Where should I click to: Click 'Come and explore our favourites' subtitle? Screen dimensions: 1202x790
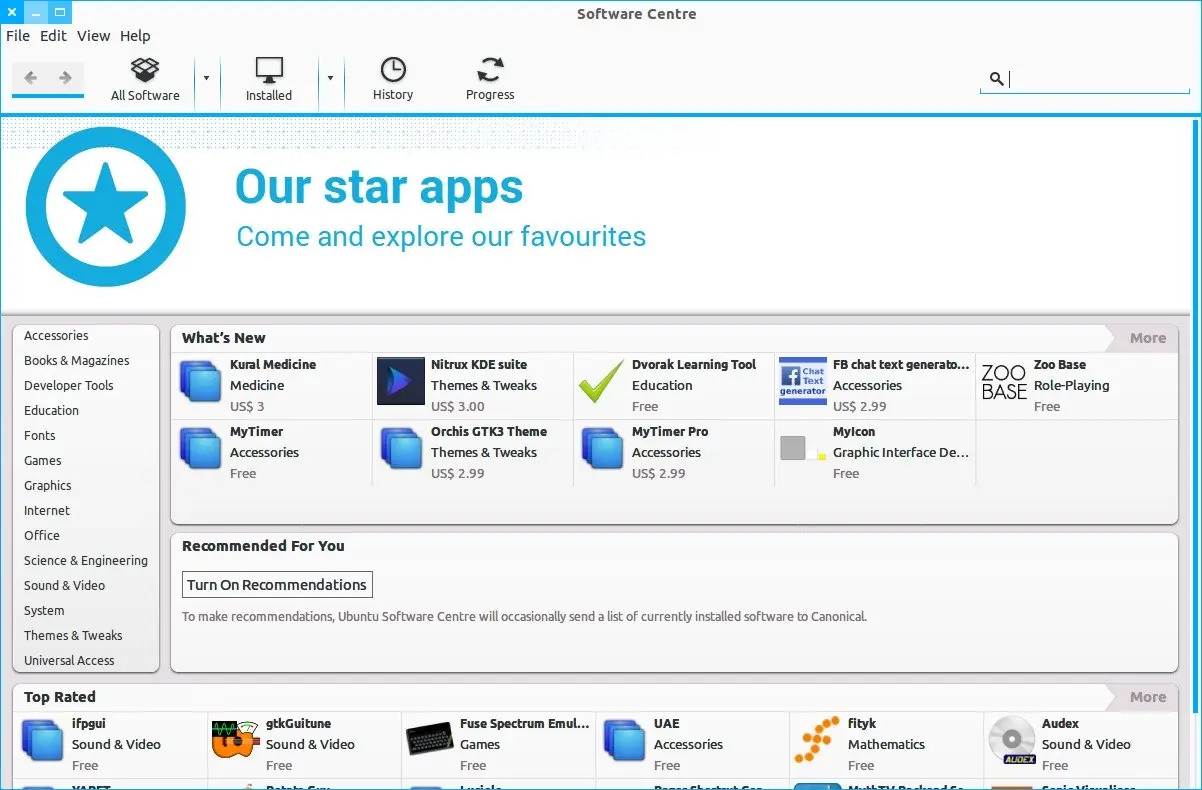(441, 237)
